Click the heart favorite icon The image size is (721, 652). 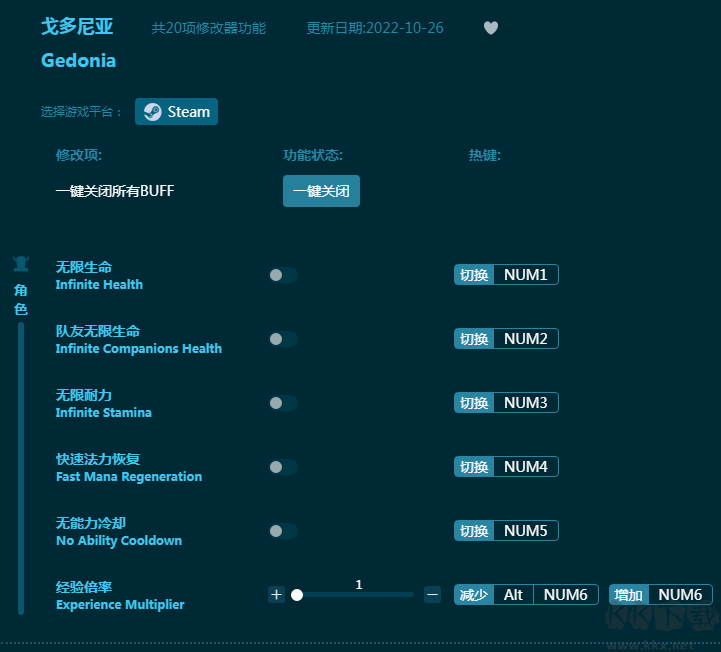[491, 28]
